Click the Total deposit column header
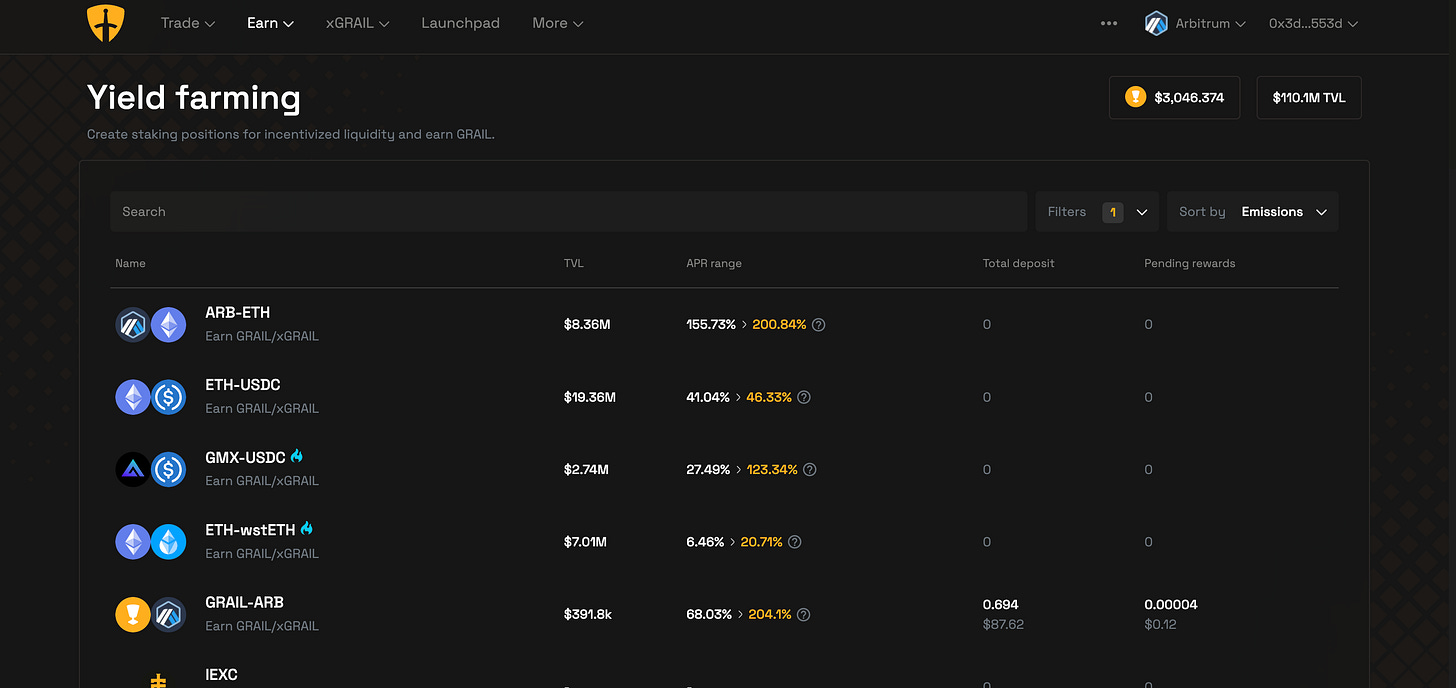1456x688 pixels. pyautogui.click(x=1018, y=263)
